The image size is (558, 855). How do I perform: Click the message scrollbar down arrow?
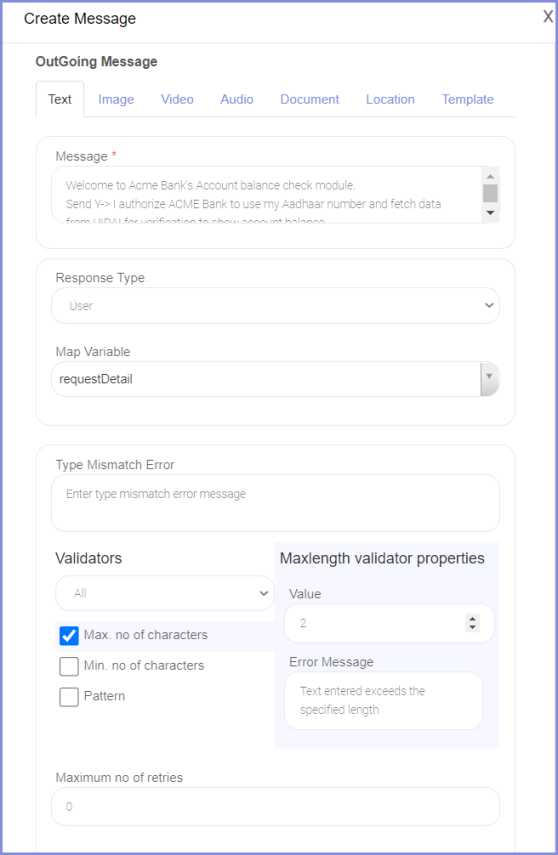[490, 213]
